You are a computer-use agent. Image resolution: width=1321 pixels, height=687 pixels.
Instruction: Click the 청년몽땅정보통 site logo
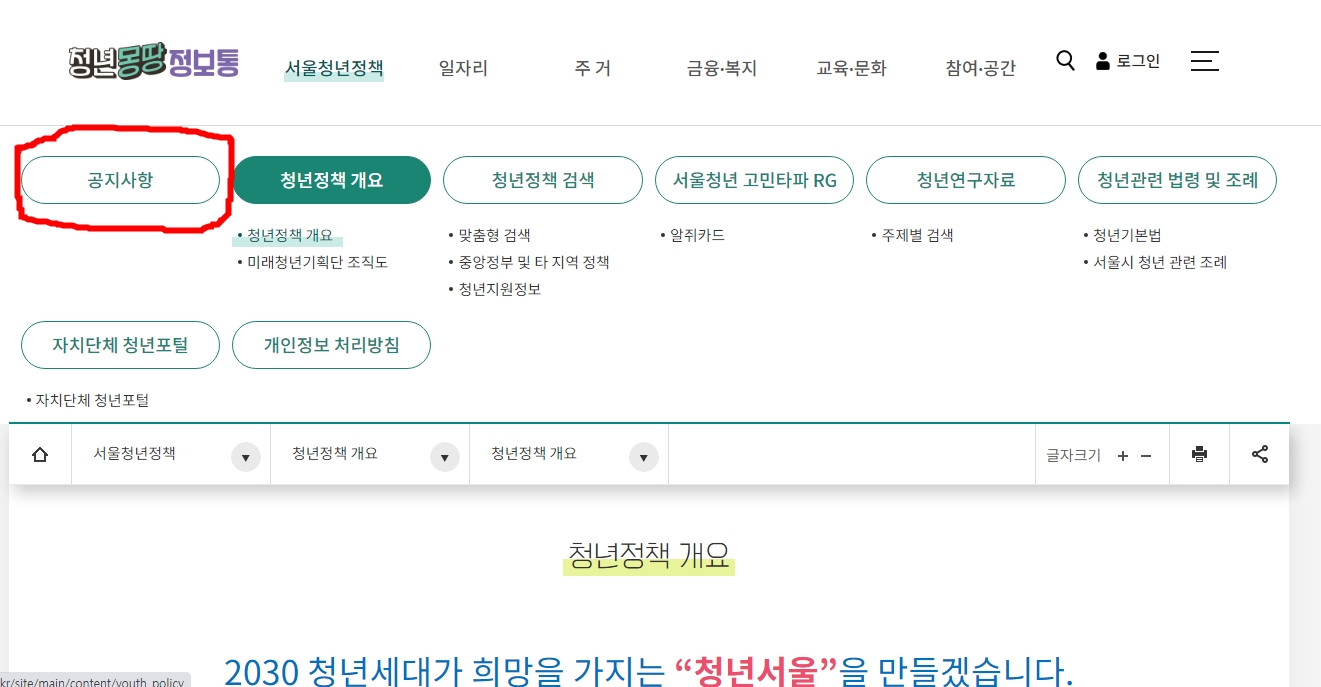point(150,62)
